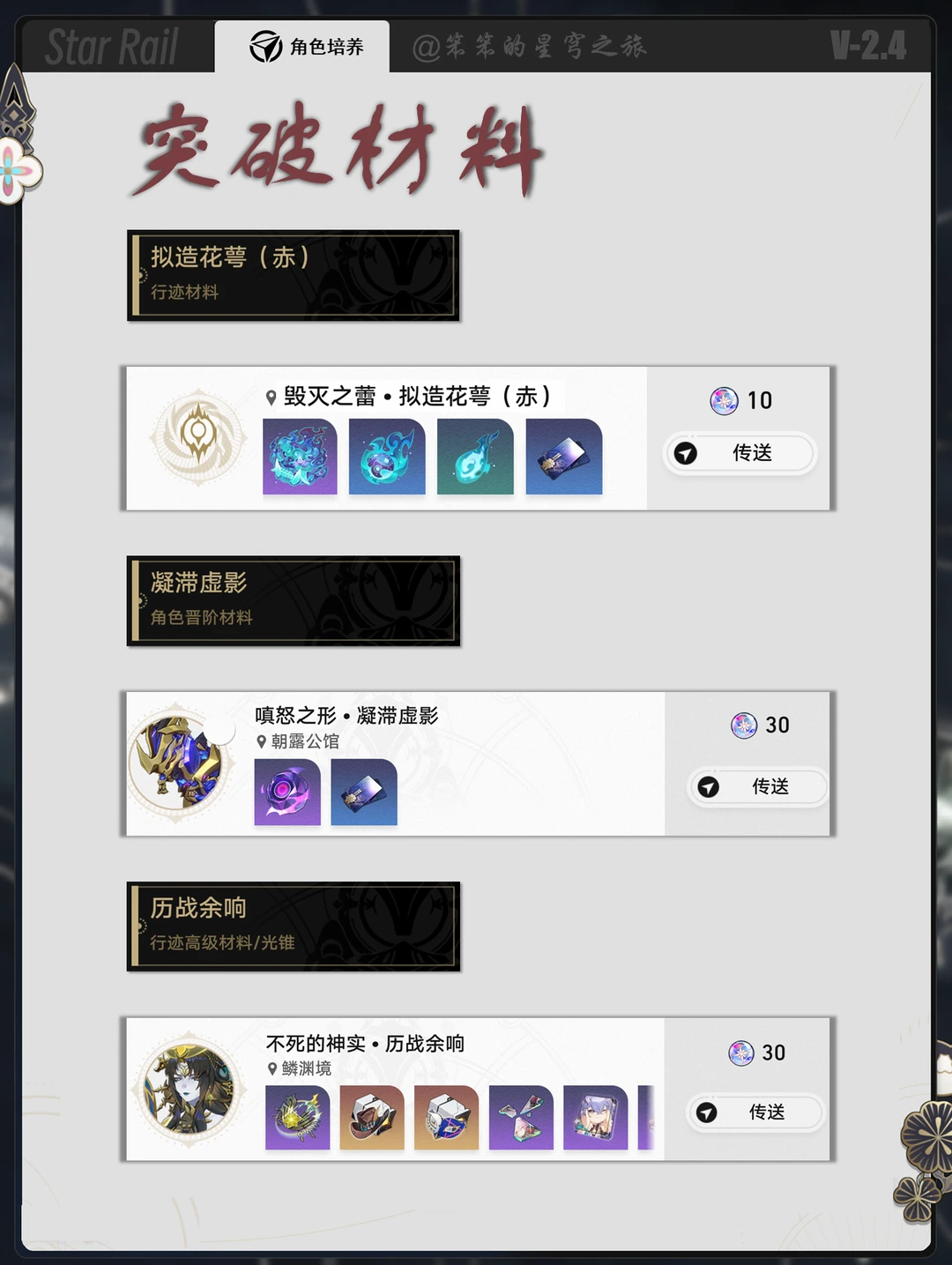The image size is (952, 1265).
Task: Click the purple orb ascension material icon
Action: [x=287, y=792]
